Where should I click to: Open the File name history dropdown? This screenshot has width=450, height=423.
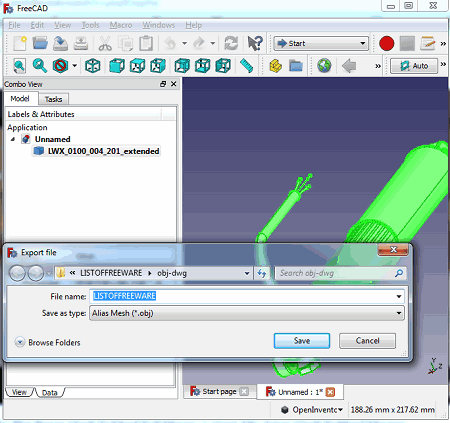399,296
